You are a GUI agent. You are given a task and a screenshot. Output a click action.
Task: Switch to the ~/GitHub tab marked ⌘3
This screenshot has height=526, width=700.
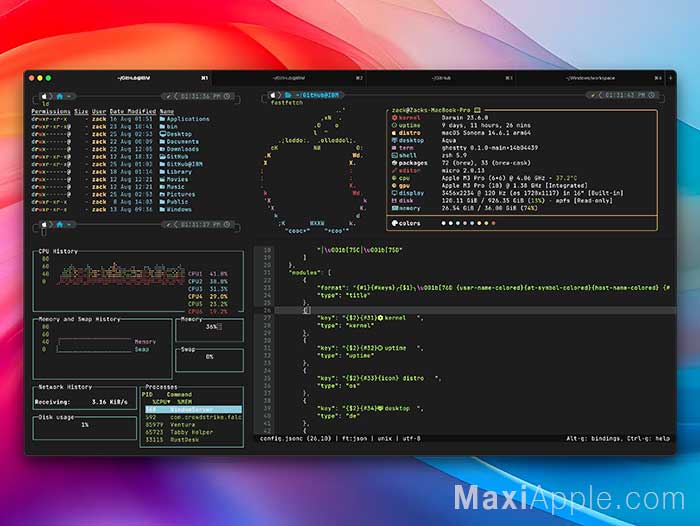click(441, 78)
